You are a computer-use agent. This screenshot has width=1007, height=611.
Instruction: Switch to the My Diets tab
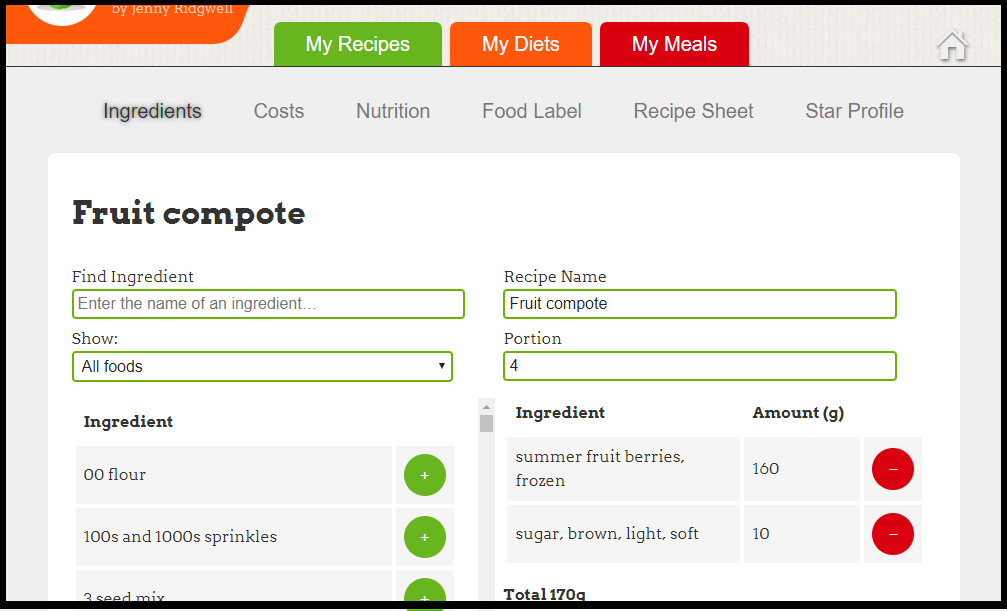tap(520, 44)
